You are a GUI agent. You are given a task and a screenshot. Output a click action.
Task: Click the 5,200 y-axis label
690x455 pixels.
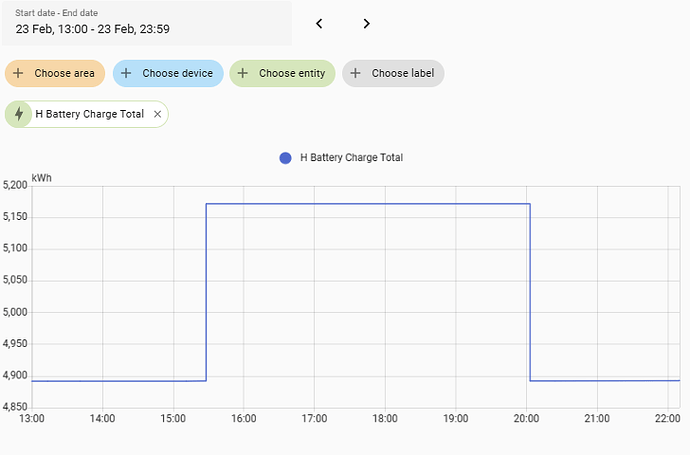click(15, 185)
